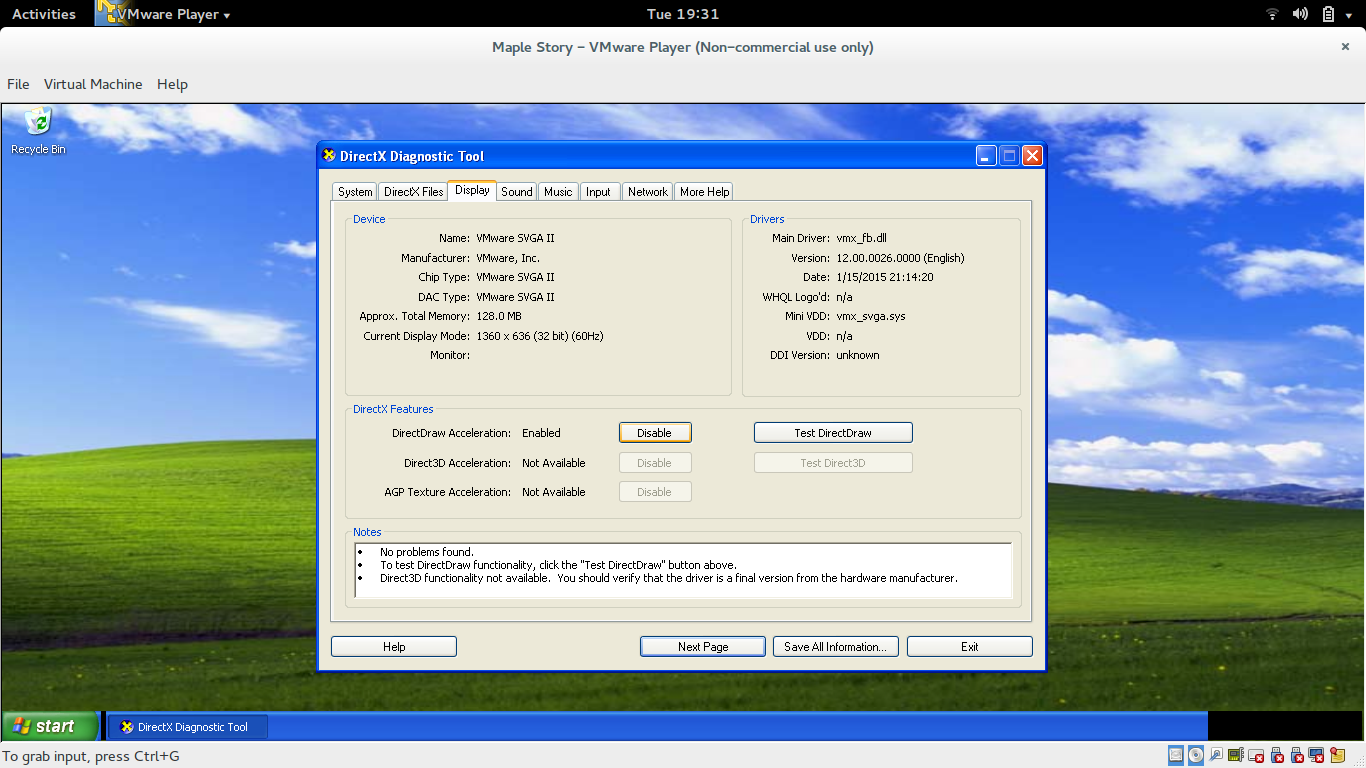The image size is (1366, 768).
Task: Click the Notes text box
Action: (684, 571)
